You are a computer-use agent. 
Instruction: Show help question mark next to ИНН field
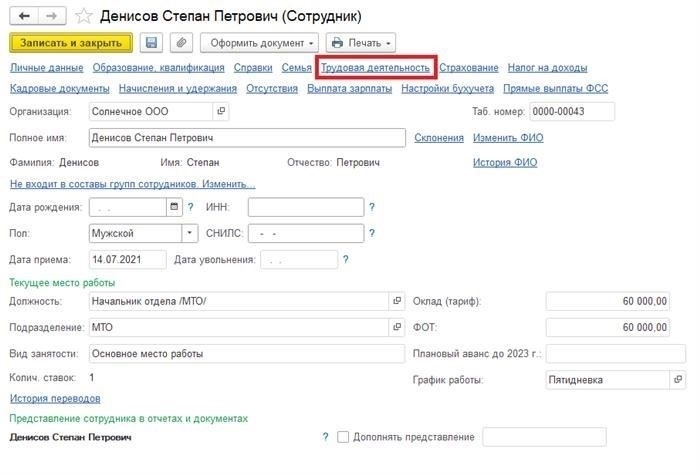coord(372,207)
